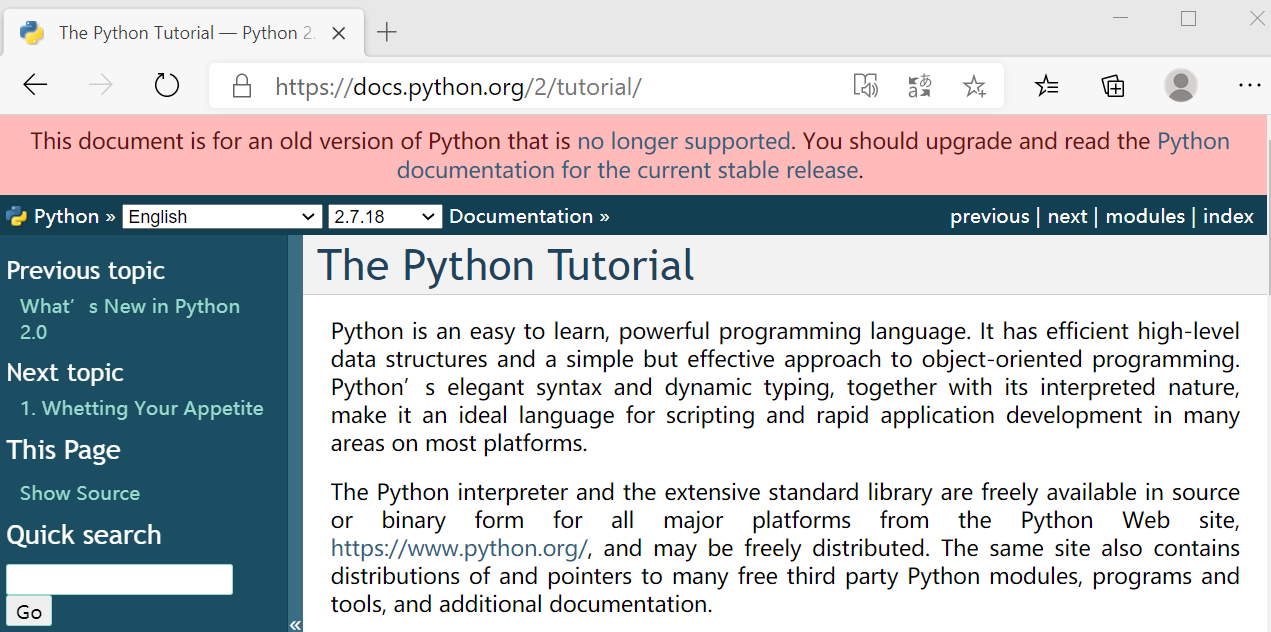
Task: Open '1. Whetting Your Appetite' link
Action: coord(142,408)
